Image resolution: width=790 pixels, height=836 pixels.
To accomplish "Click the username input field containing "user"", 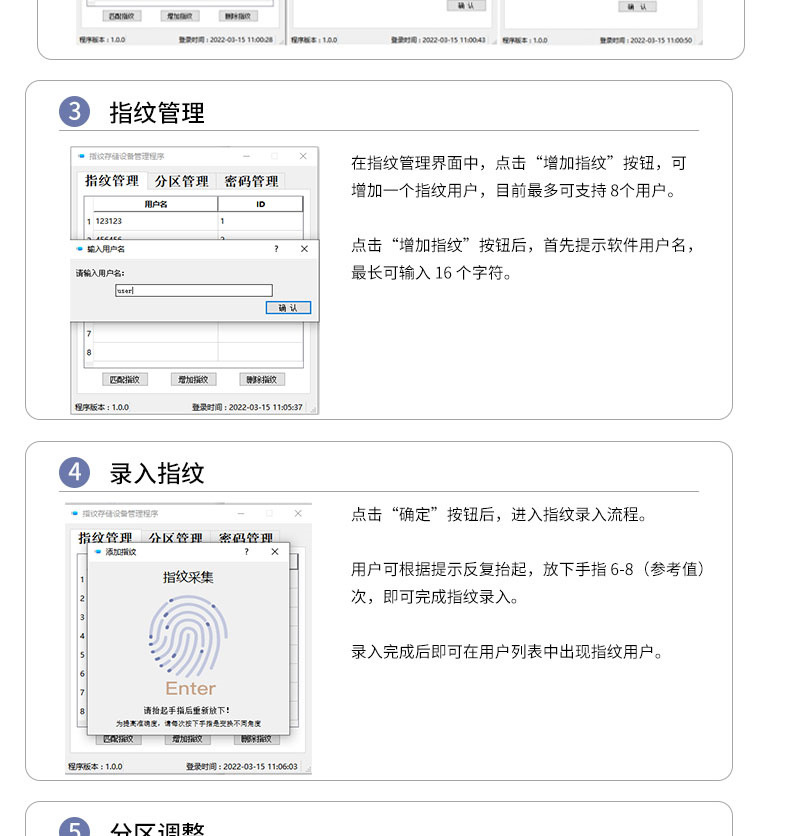I will coord(194,290).
